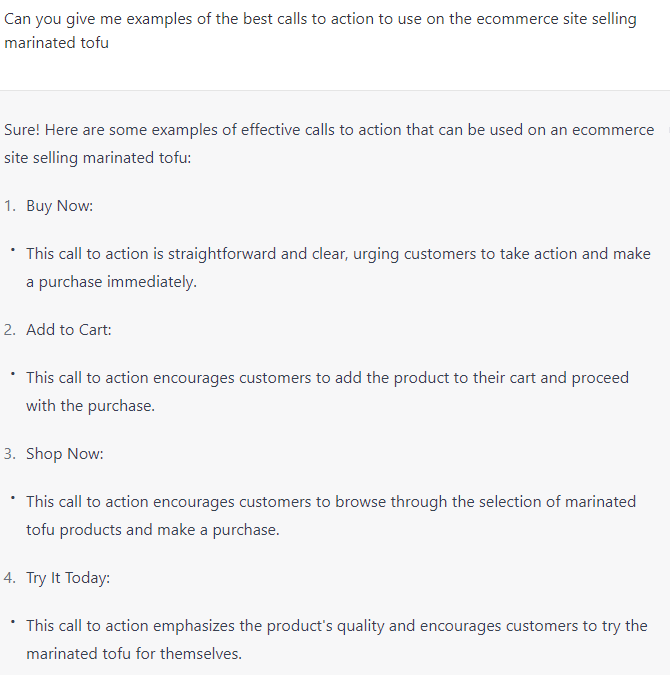Click the bullet dot before Add to Cart description
This screenshot has width=670, height=675.
[13, 374]
